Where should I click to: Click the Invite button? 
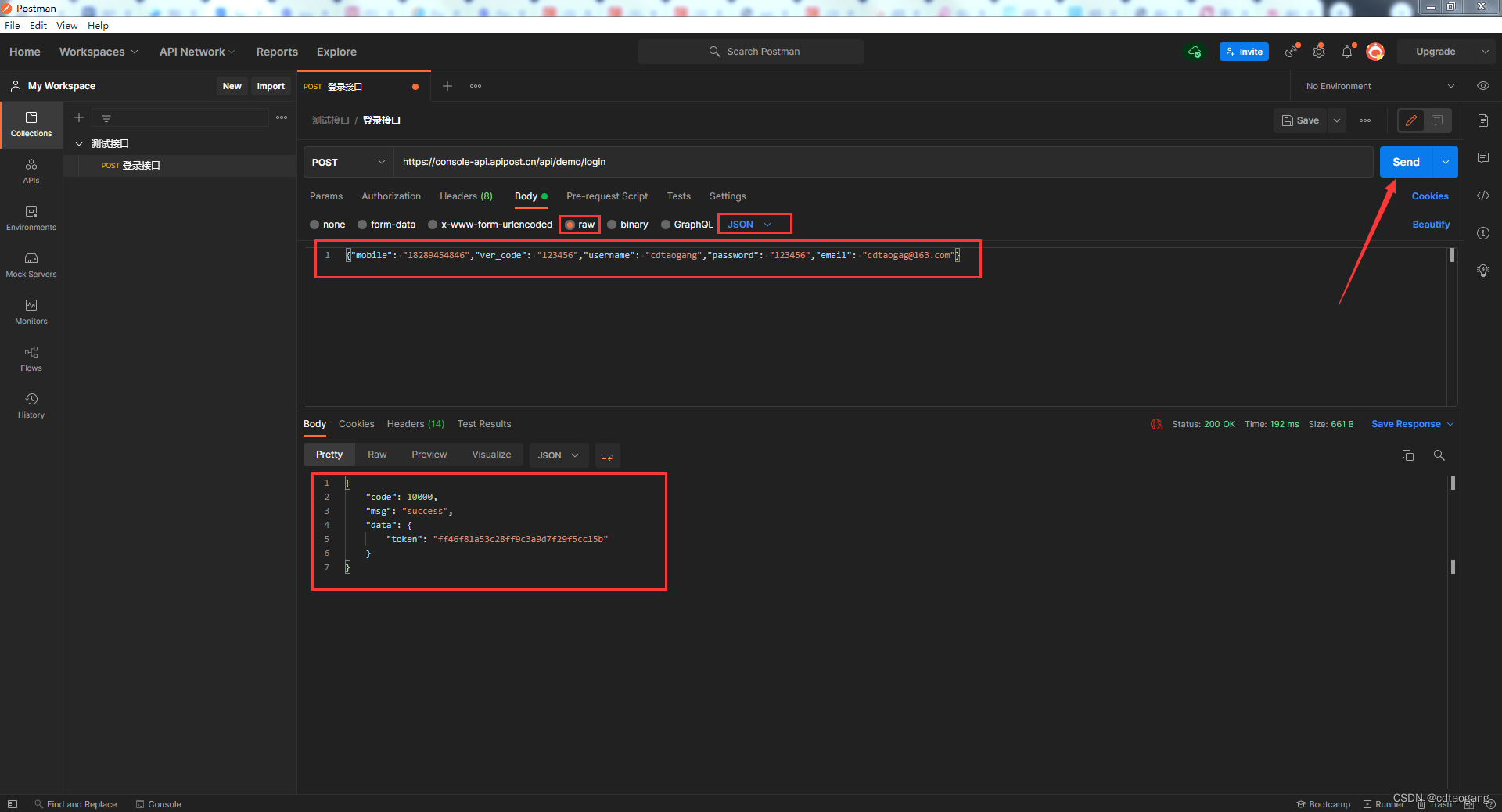[1244, 52]
